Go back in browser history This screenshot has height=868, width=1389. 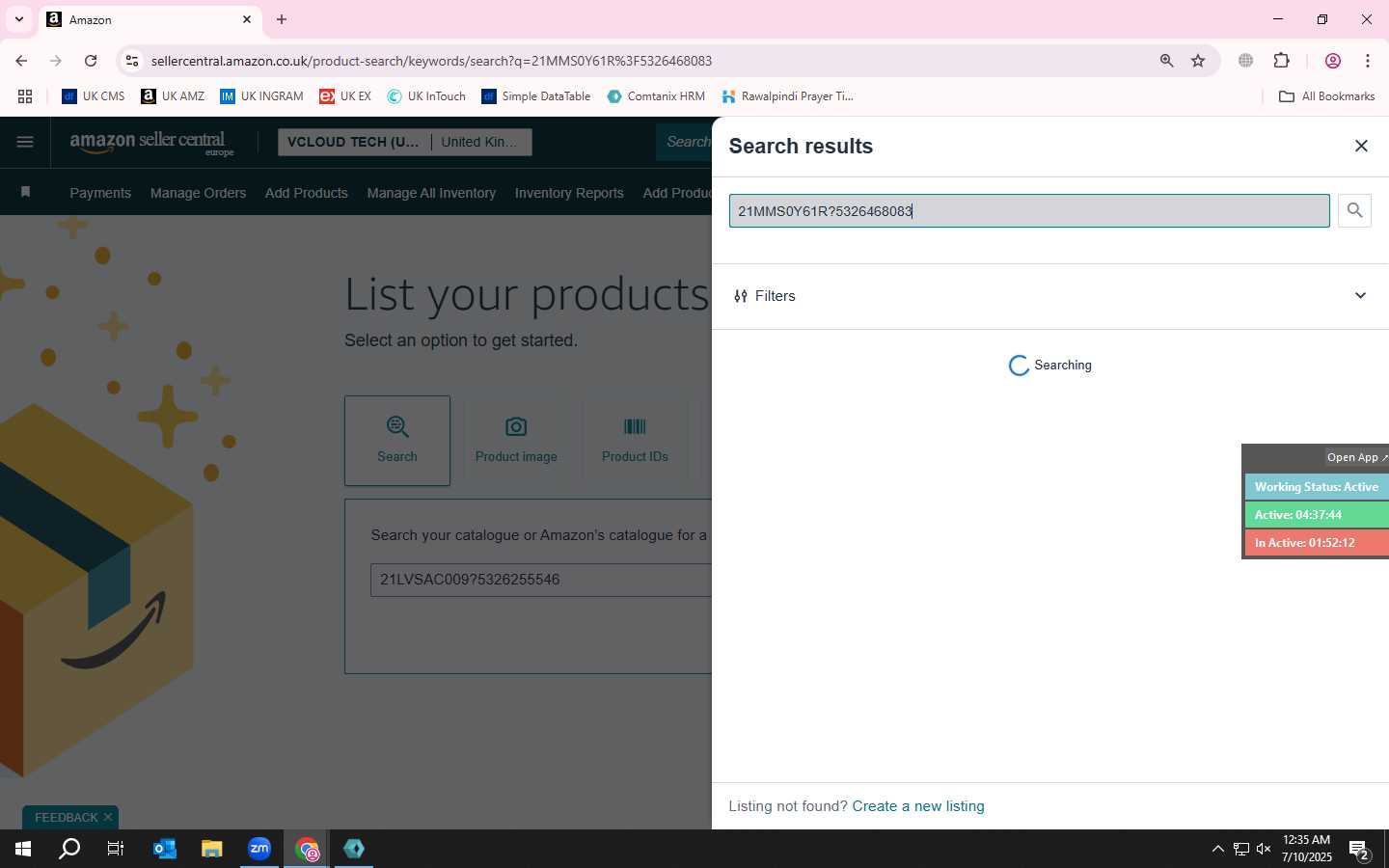tap(21, 61)
